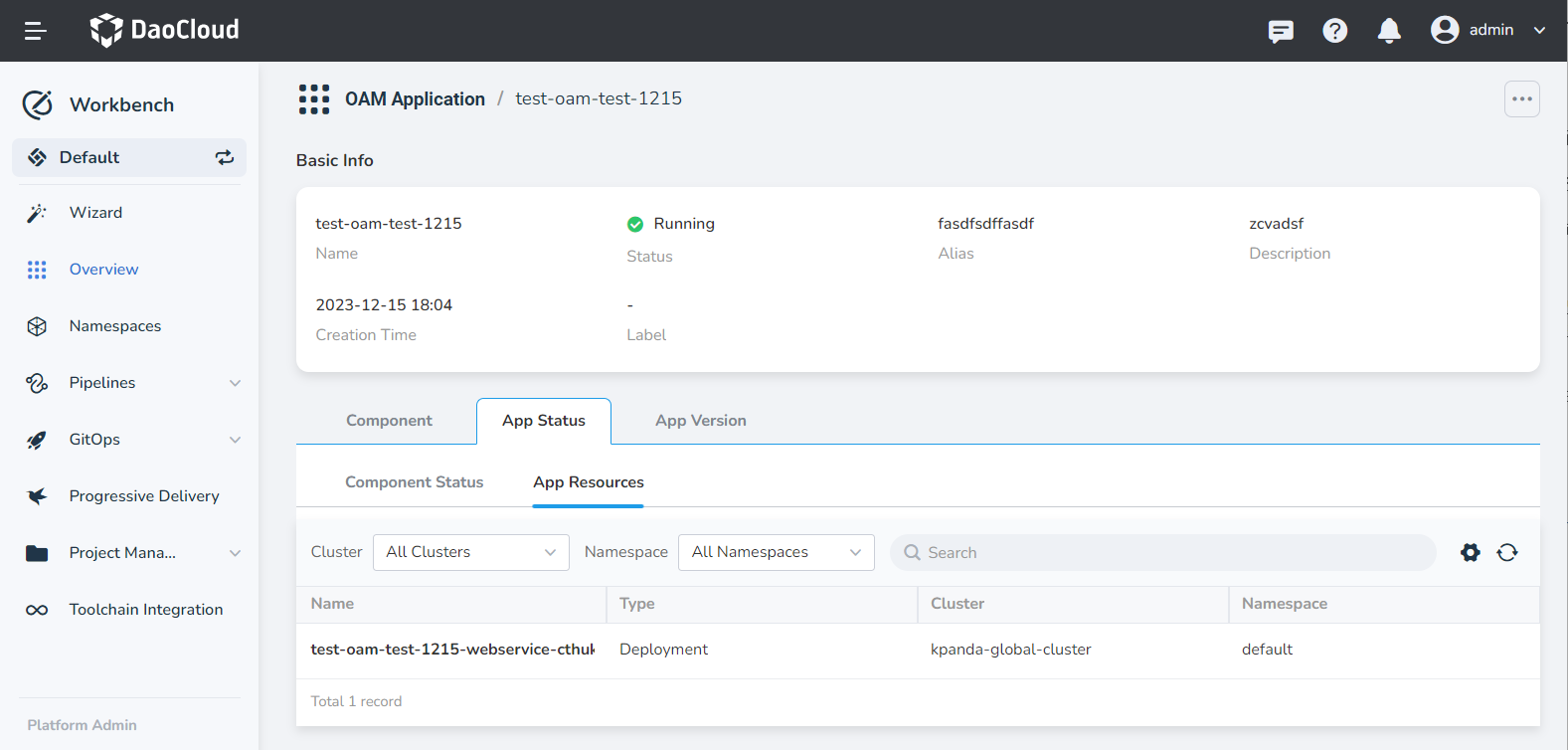Click the OAM Application grid icon

pyautogui.click(x=314, y=99)
